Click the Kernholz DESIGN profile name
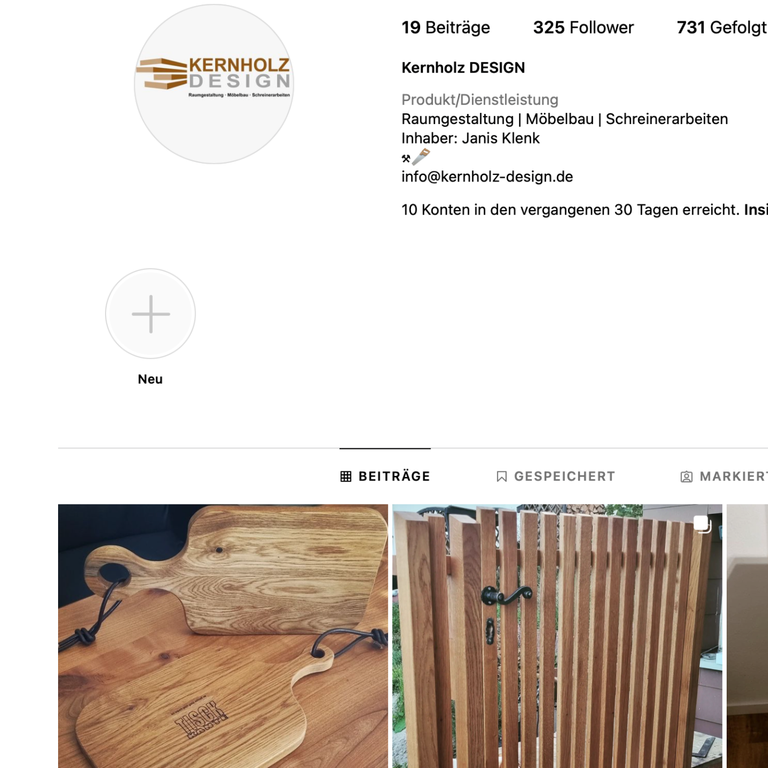The width and height of the screenshot is (768, 768). coord(463,68)
